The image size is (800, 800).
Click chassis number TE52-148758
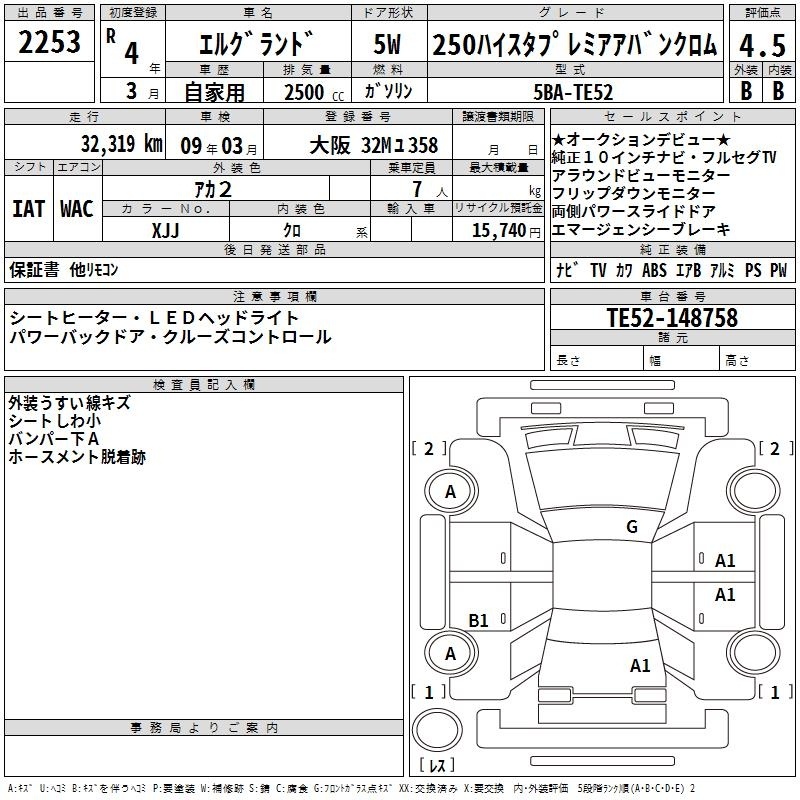coord(672,318)
